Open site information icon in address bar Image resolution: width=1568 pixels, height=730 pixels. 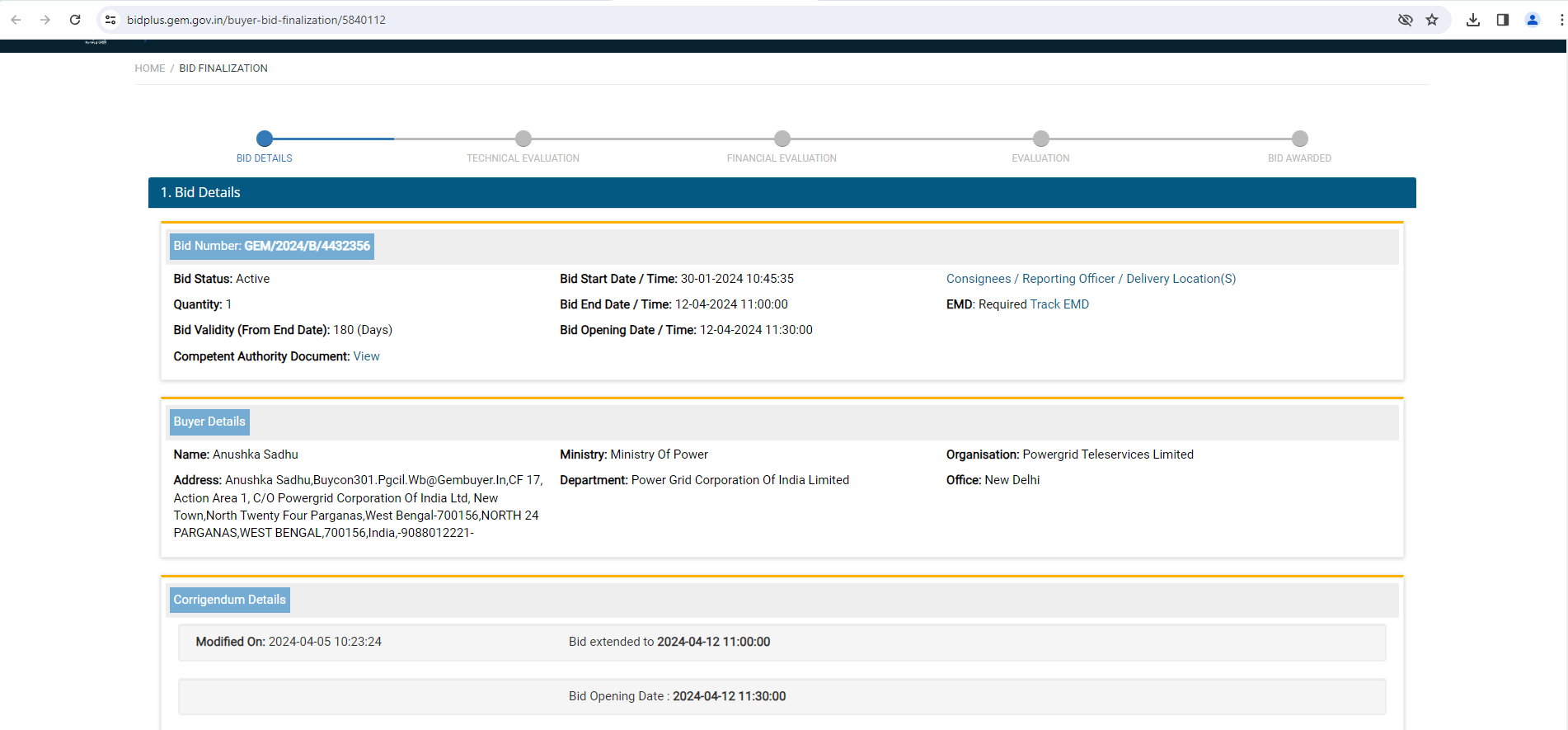110,20
